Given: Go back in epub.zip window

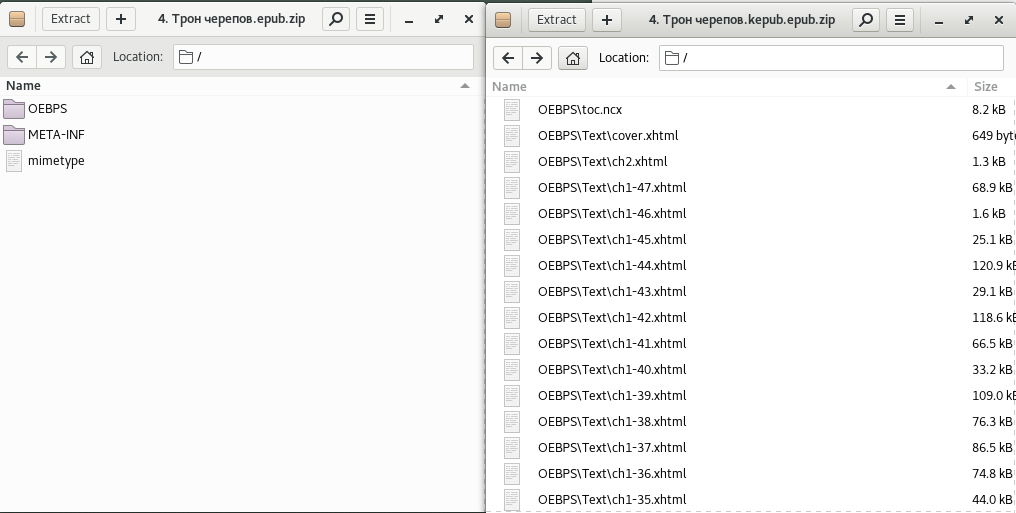Looking at the screenshot, I should [x=21, y=57].
